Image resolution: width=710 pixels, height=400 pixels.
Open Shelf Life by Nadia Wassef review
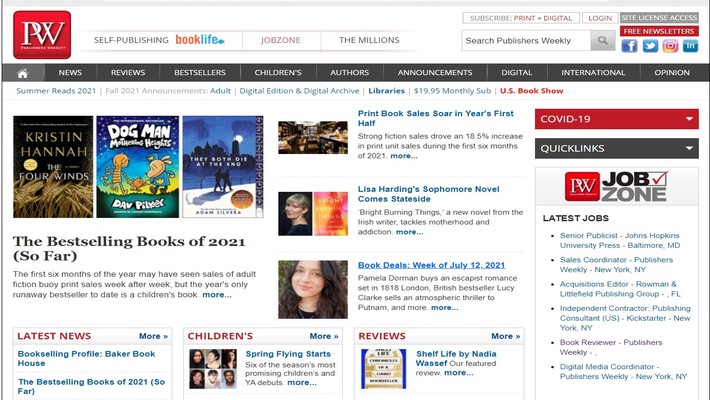click(x=456, y=358)
